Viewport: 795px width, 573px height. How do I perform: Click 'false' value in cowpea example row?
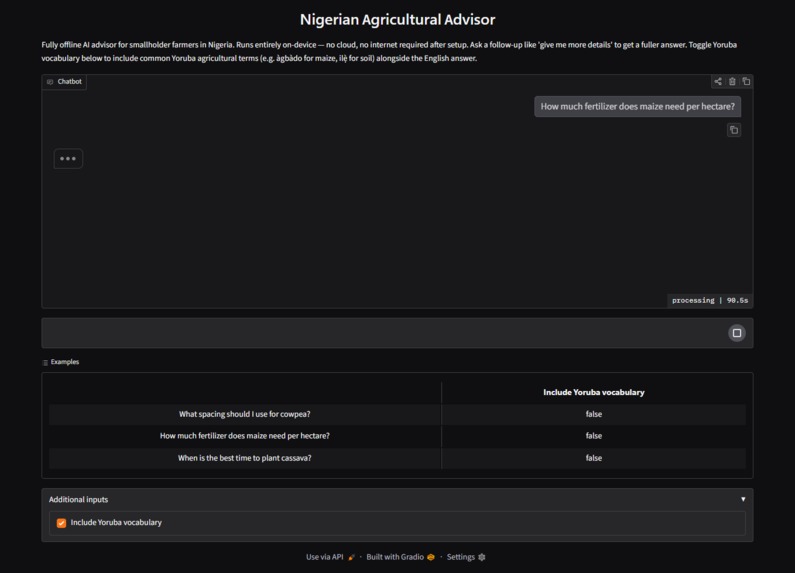click(x=594, y=414)
